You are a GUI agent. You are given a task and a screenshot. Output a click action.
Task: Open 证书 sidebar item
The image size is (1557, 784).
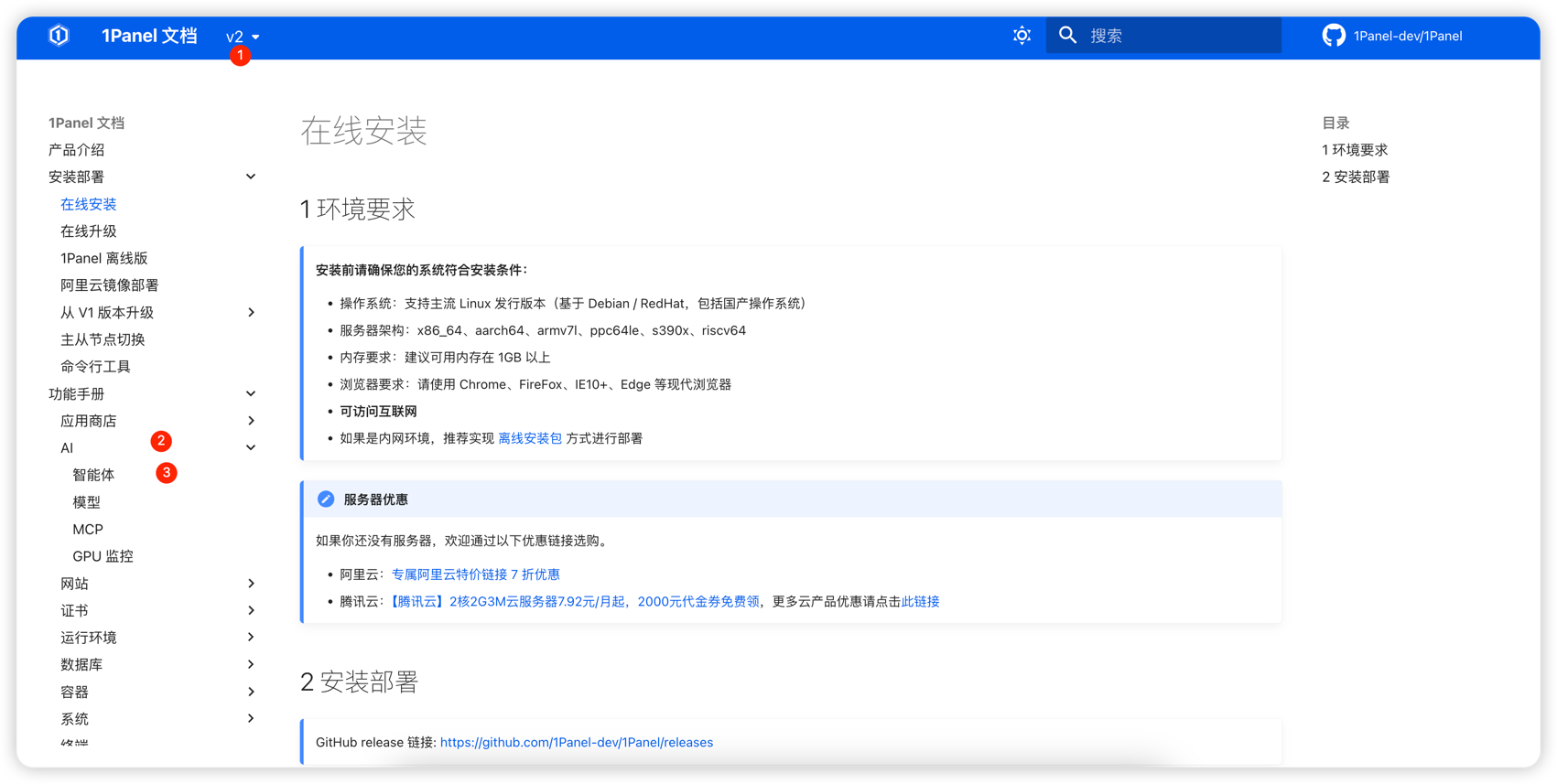pos(75,610)
